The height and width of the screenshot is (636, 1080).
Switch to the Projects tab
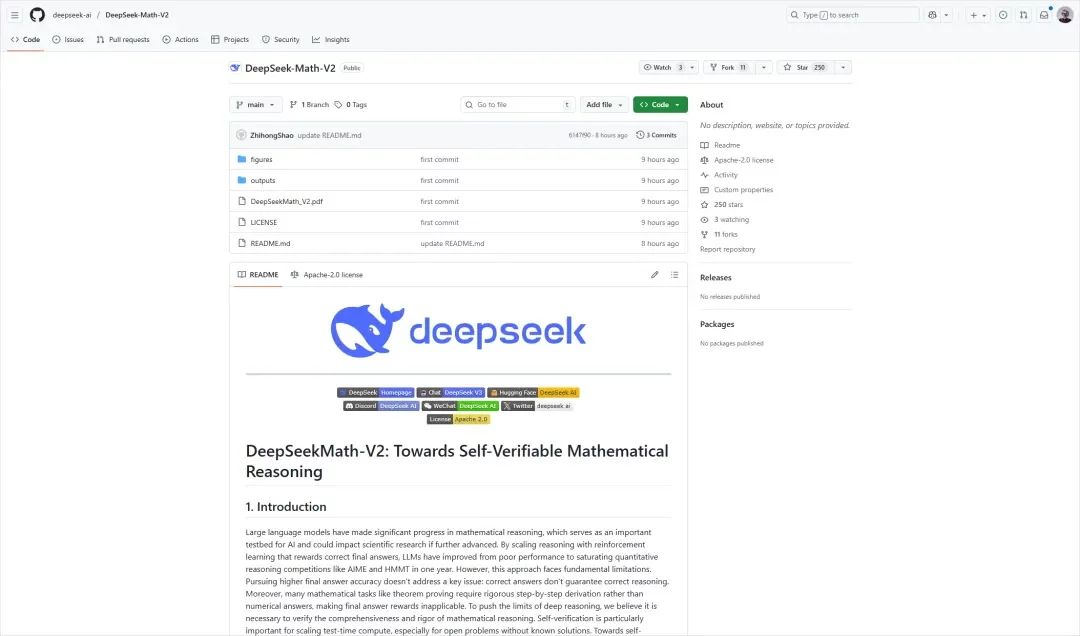tap(229, 39)
